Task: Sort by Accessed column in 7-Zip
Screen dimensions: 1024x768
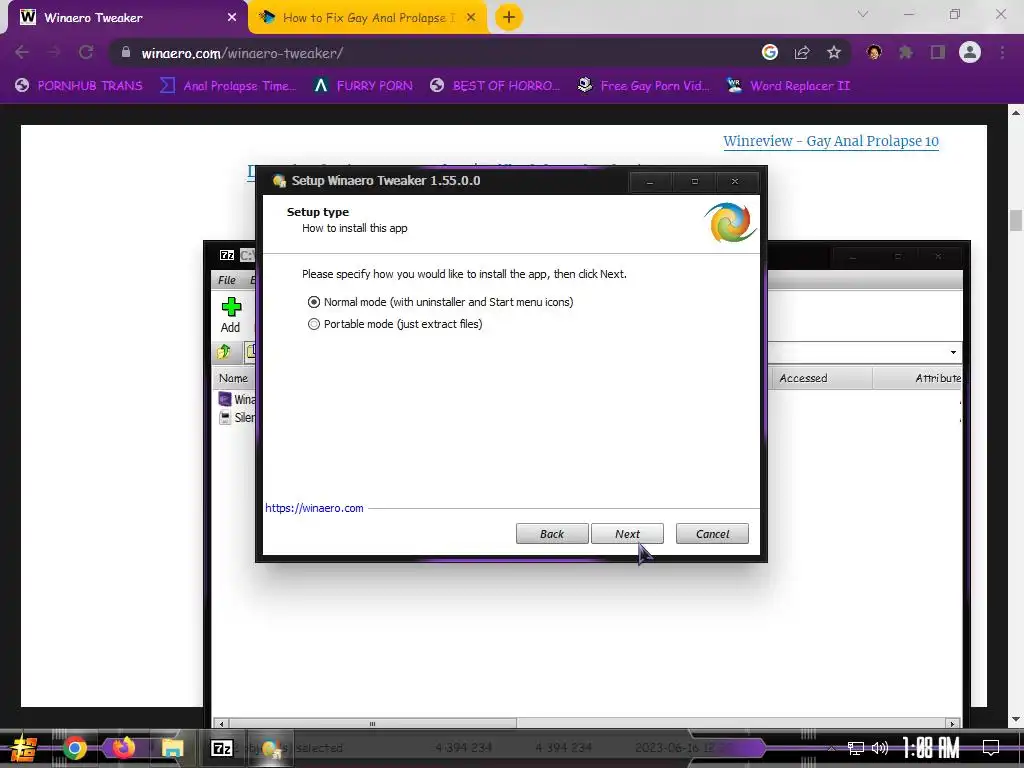Action: (820, 378)
